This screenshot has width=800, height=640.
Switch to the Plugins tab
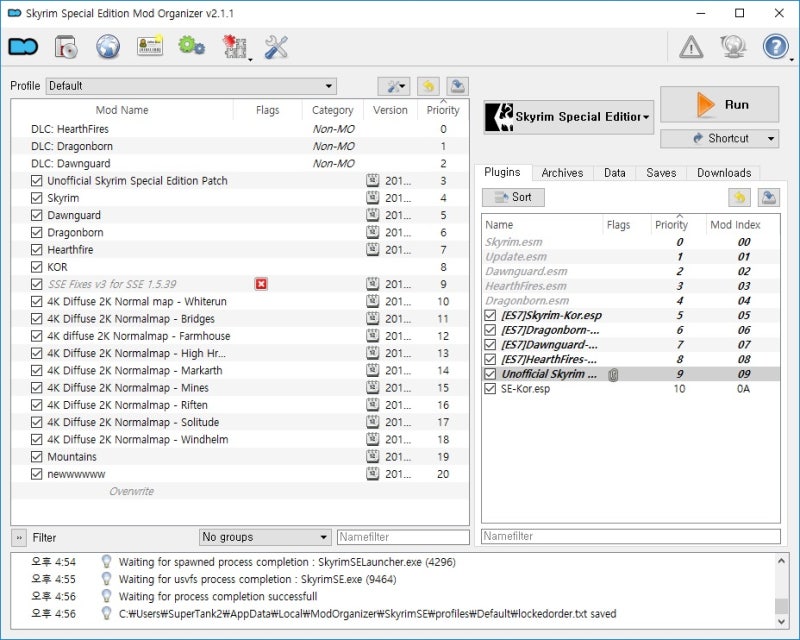click(x=503, y=172)
